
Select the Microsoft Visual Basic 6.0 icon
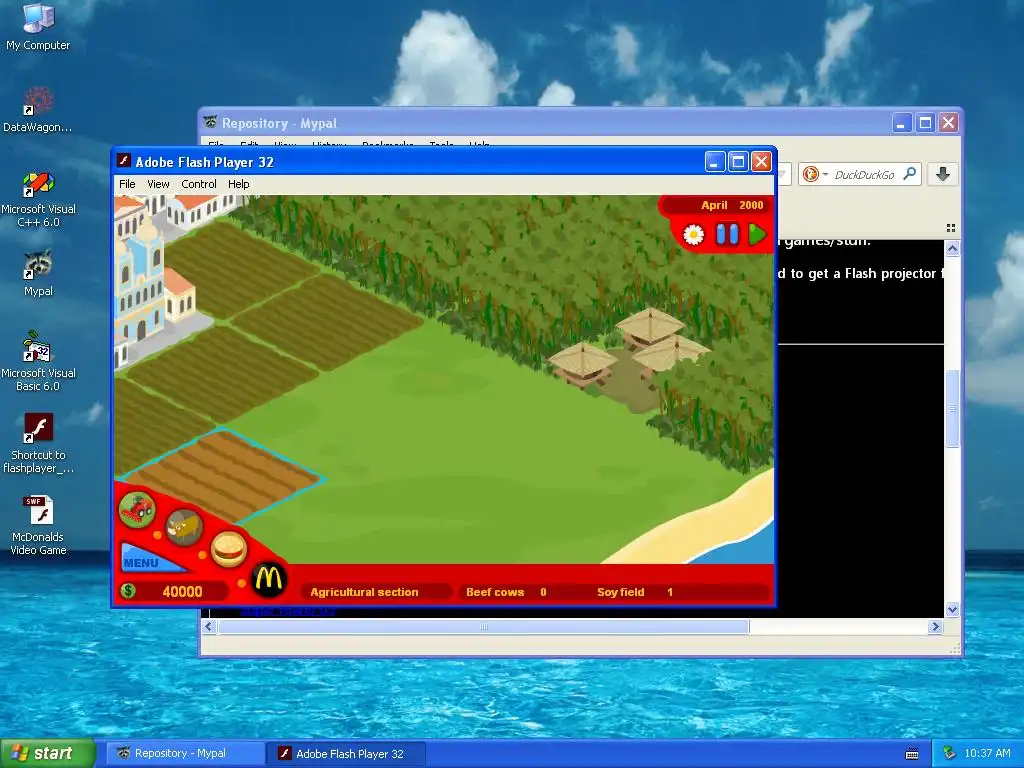38,362
